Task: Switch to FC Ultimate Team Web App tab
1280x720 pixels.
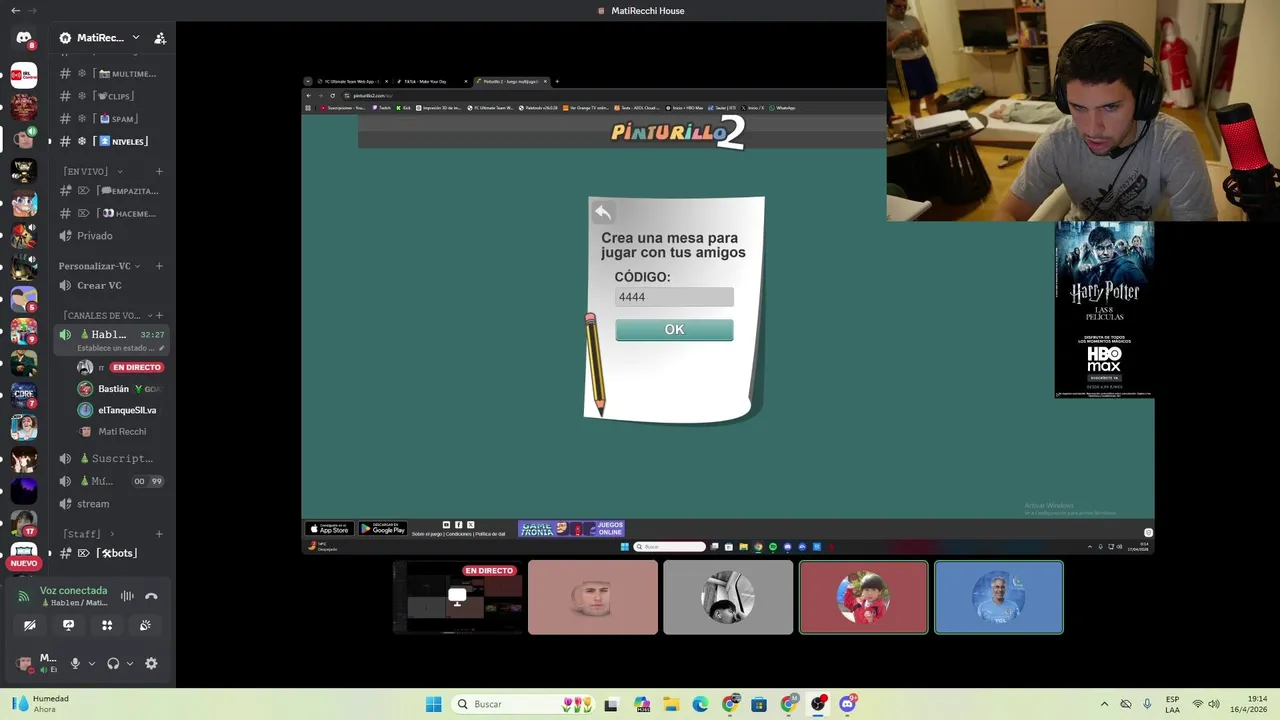Action: pyautogui.click(x=350, y=81)
